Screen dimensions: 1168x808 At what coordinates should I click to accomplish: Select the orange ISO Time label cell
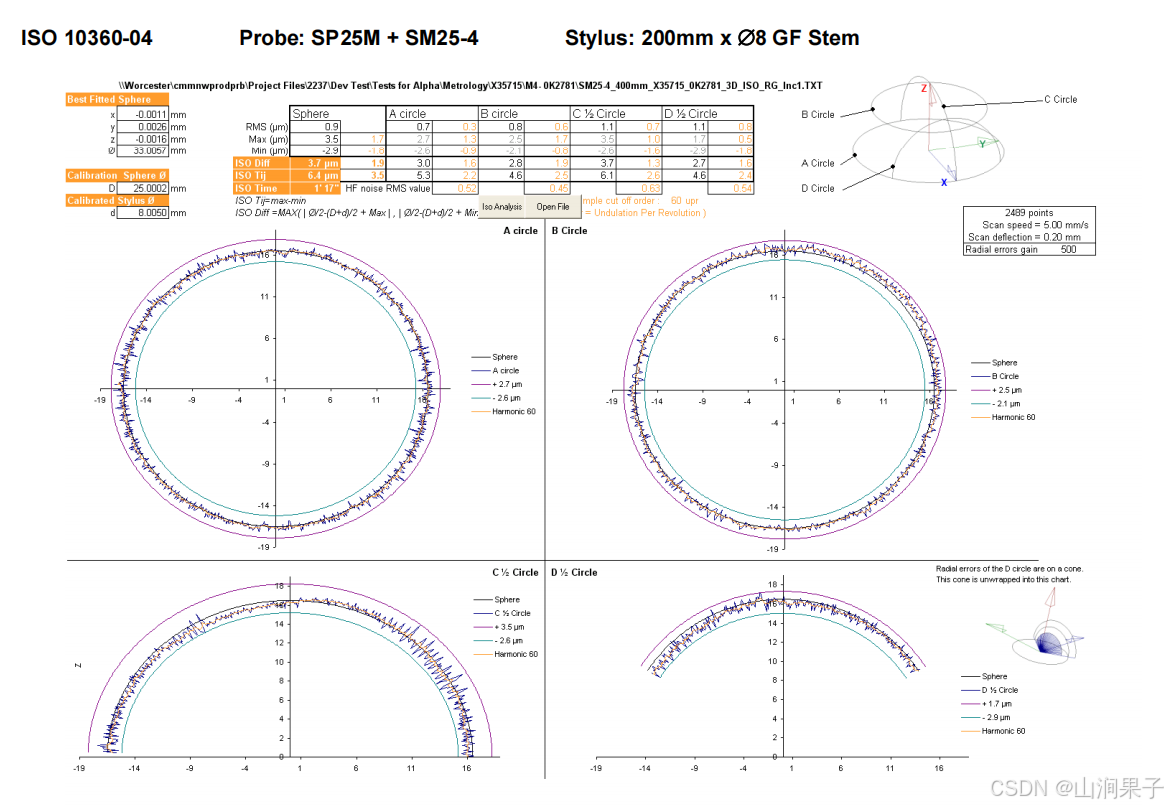[261, 188]
